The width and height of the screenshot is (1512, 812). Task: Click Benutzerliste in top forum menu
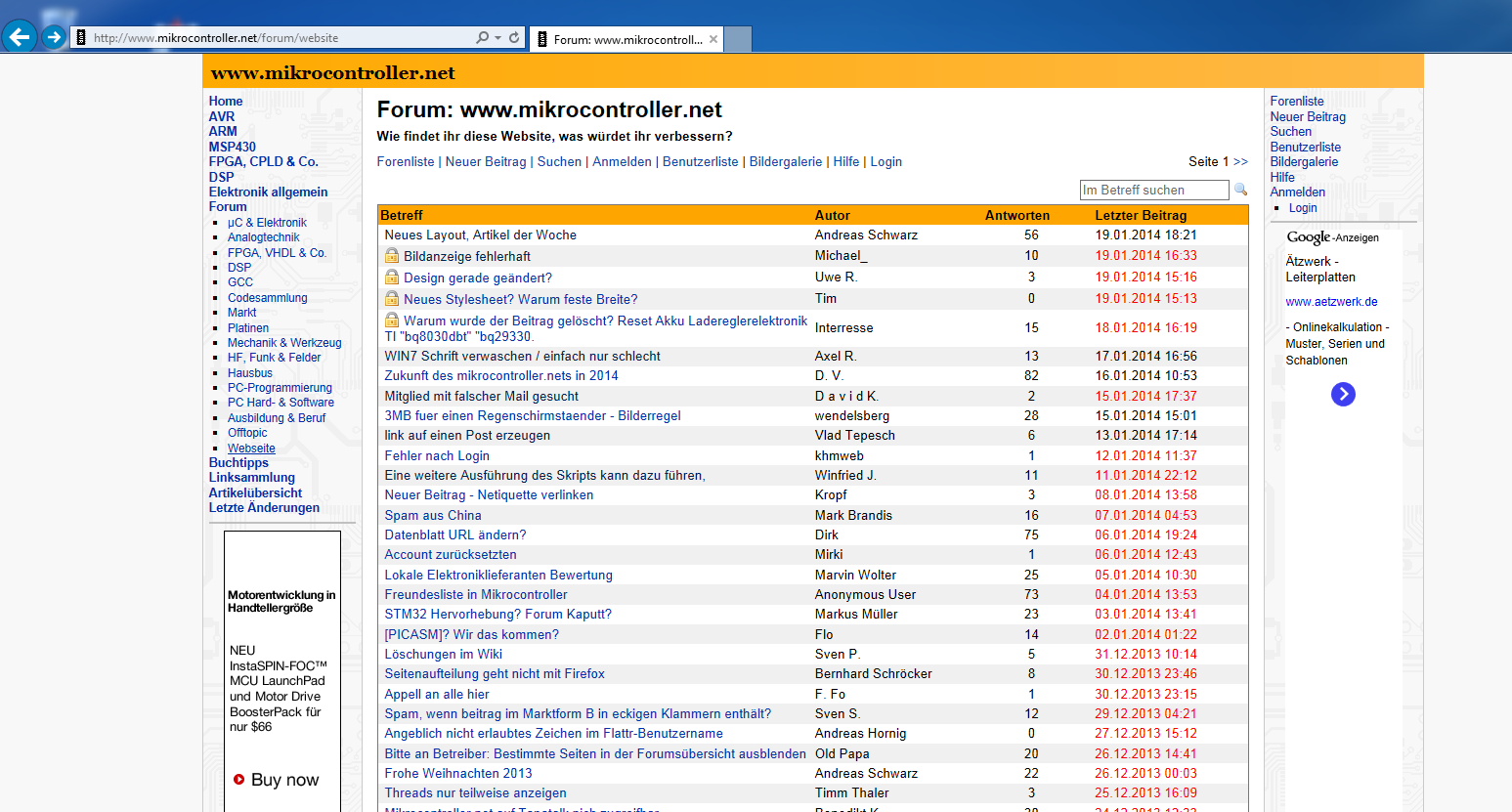[x=701, y=161]
